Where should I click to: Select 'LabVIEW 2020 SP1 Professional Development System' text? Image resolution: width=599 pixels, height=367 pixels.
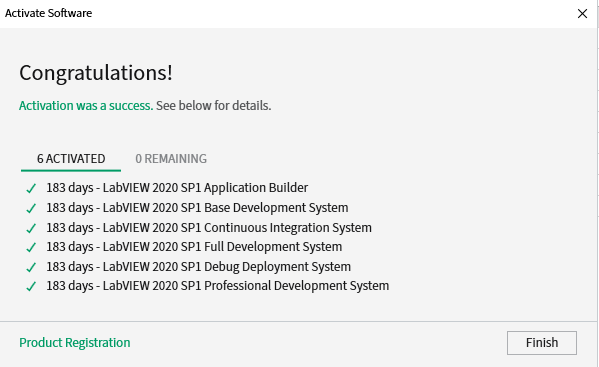tap(246, 286)
